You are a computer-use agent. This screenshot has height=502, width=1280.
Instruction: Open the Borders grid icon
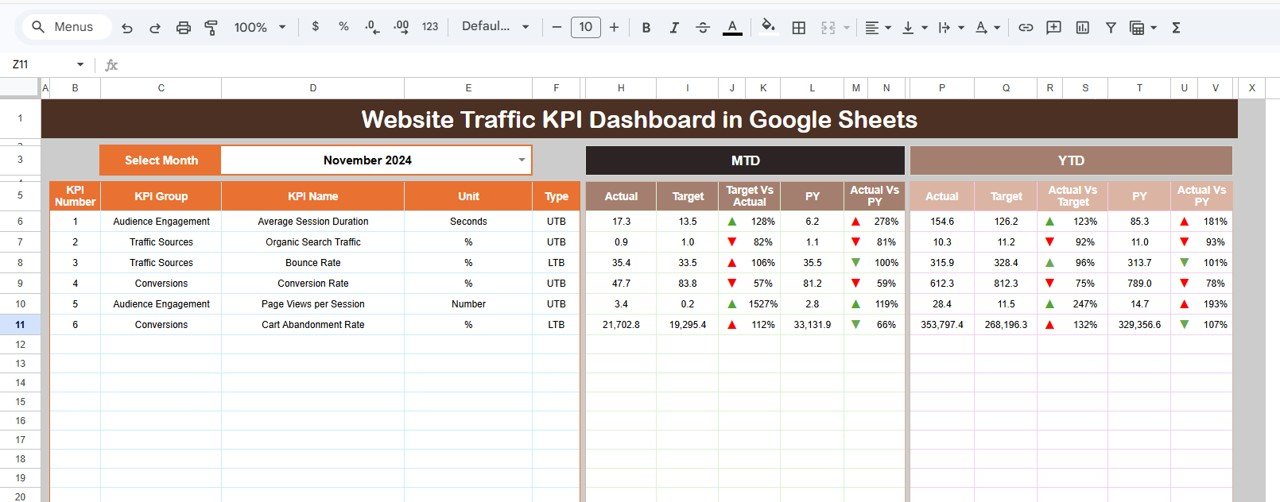coord(798,28)
